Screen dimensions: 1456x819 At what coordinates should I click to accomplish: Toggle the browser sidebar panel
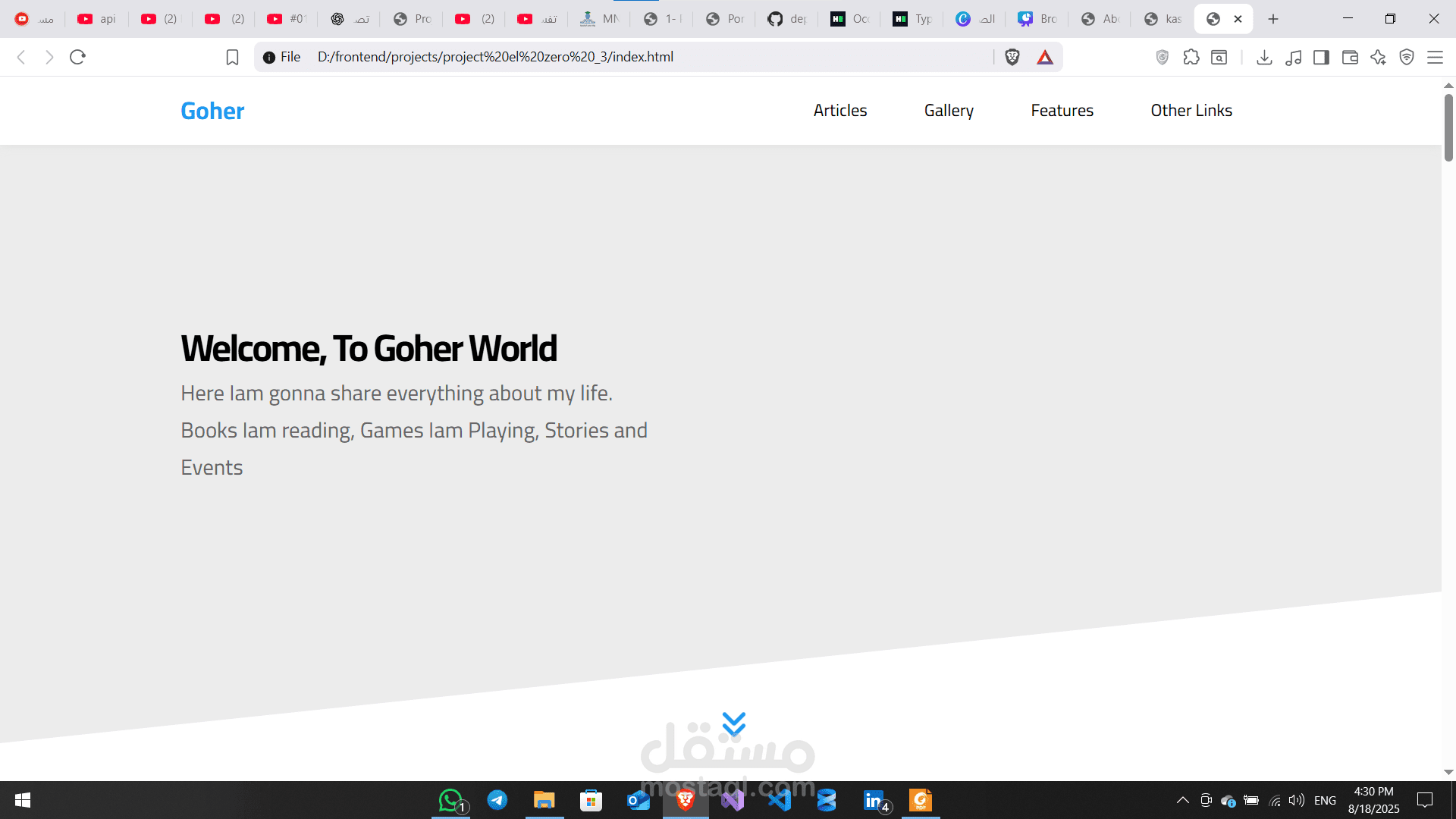tap(1321, 57)
